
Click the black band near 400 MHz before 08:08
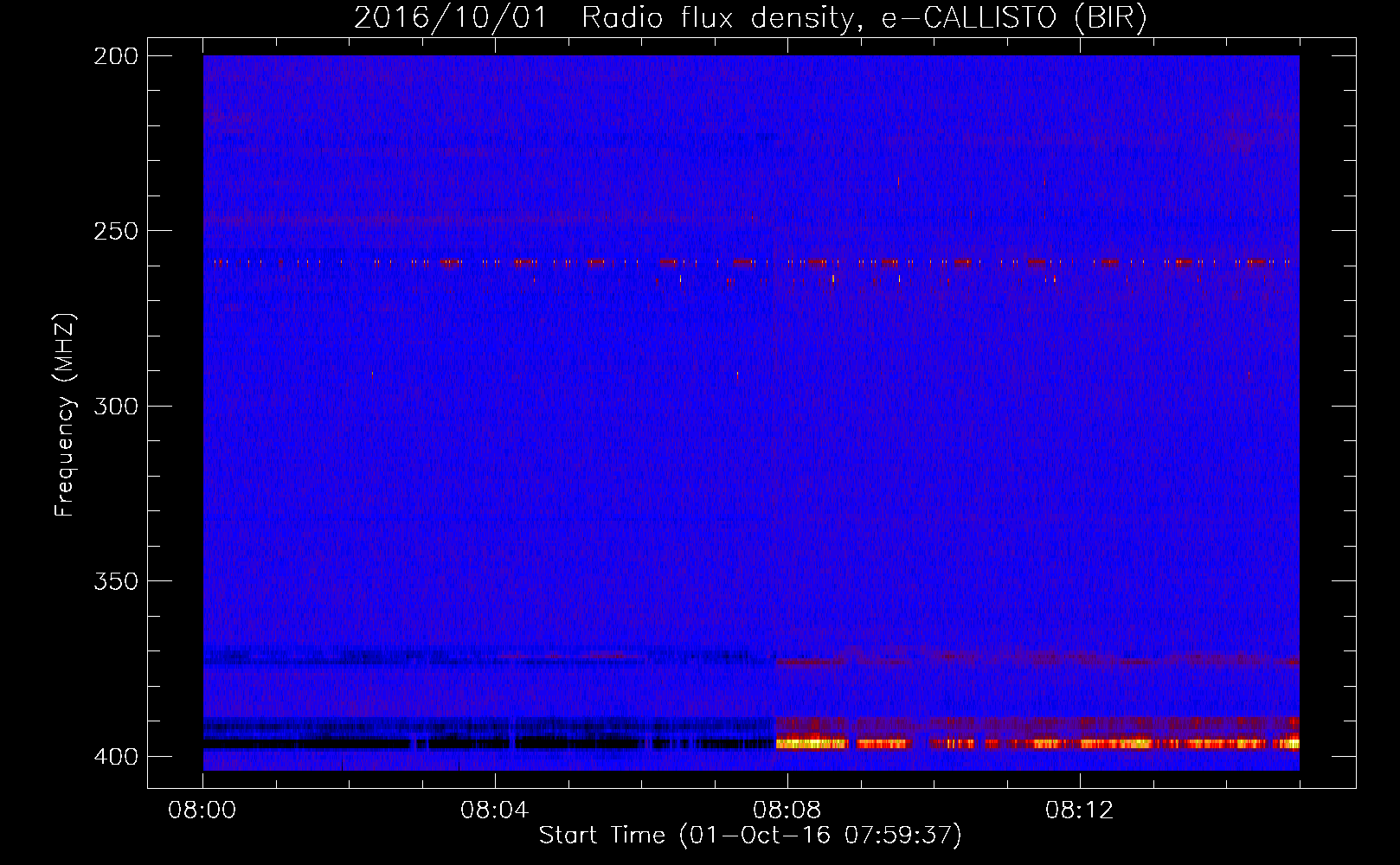(489, 743)
